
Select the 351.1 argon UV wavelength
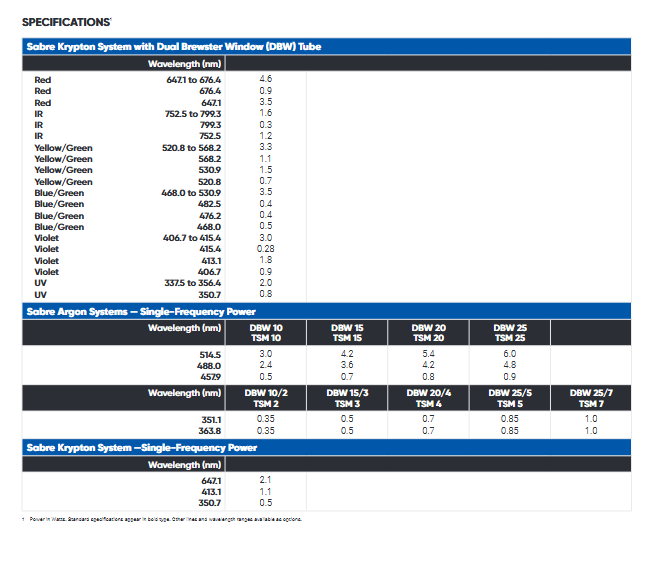(211, 420)
